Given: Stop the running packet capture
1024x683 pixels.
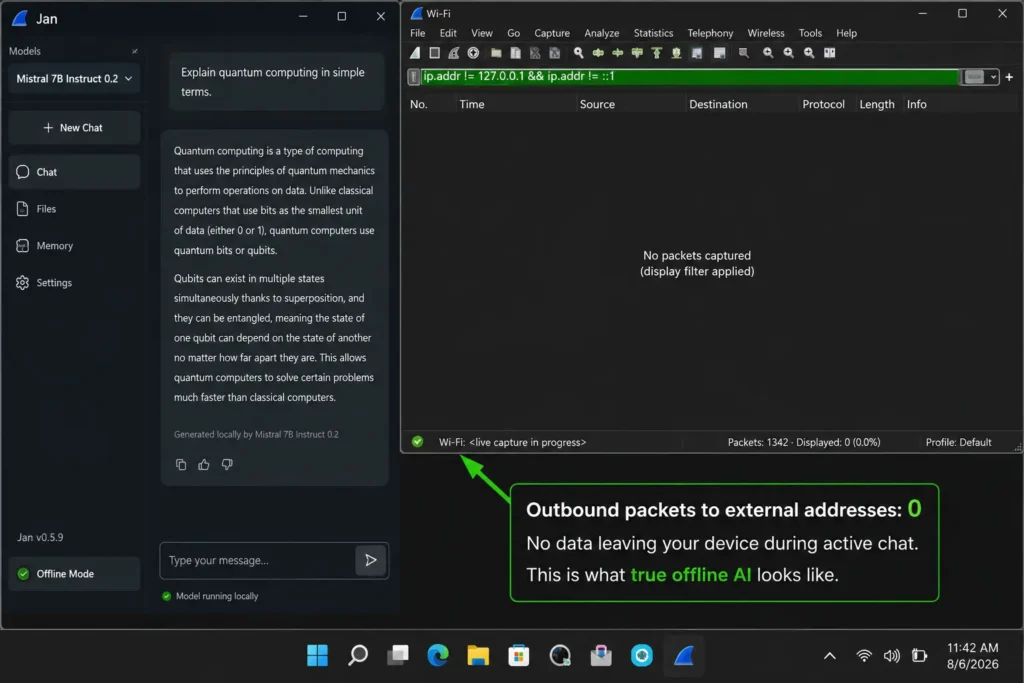Looking at the screenshot, I should click(434, 53).
